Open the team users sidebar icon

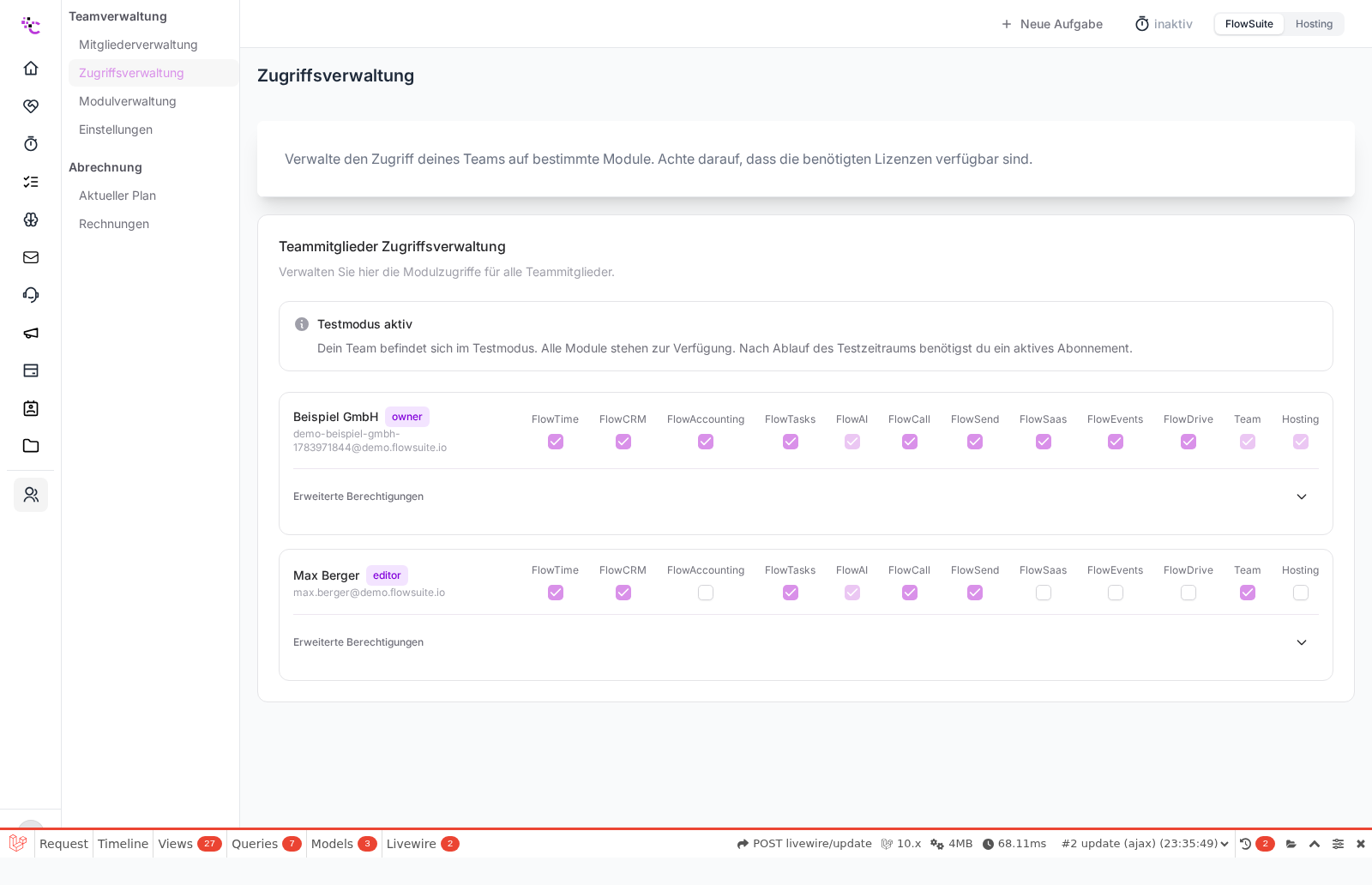click(x=31, y=494)
